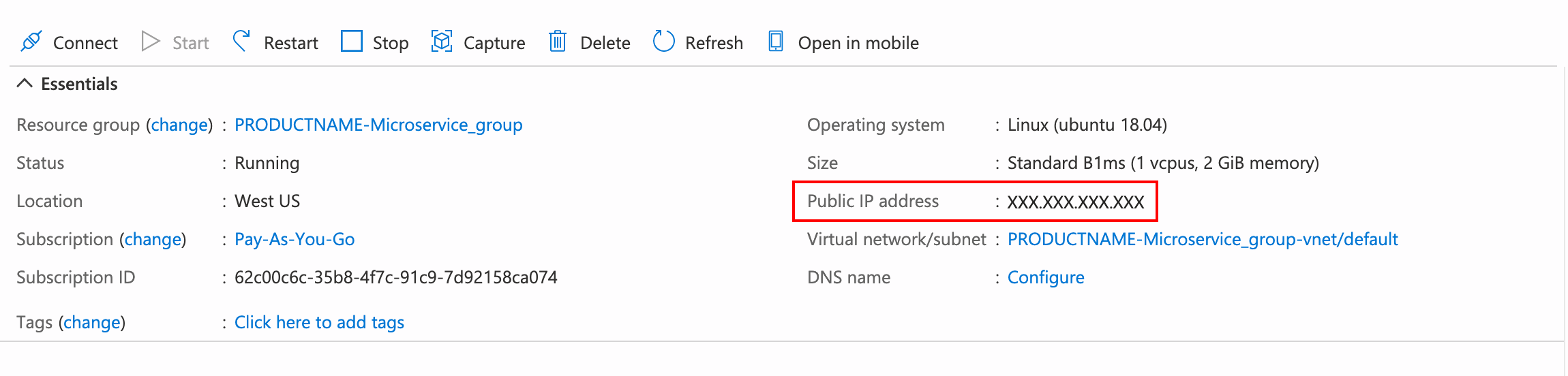
Task: Collapse the Essentials section chevron
Action: [x=25, y=84]
